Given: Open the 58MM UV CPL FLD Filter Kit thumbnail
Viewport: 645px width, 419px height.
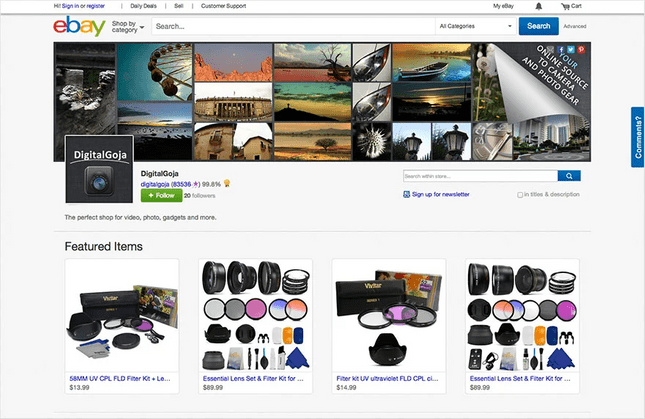Looking at the screenshot, I should coord(122,313).
